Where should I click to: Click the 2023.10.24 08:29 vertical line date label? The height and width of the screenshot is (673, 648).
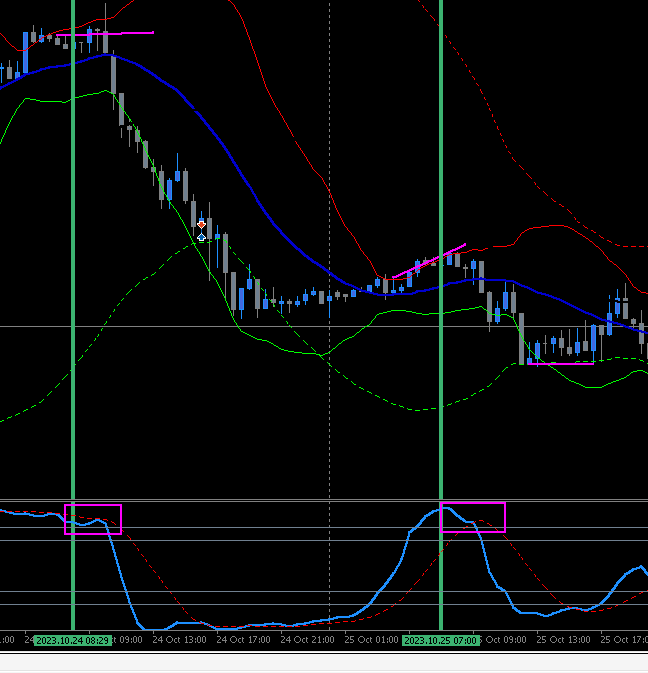coord(73,640)
